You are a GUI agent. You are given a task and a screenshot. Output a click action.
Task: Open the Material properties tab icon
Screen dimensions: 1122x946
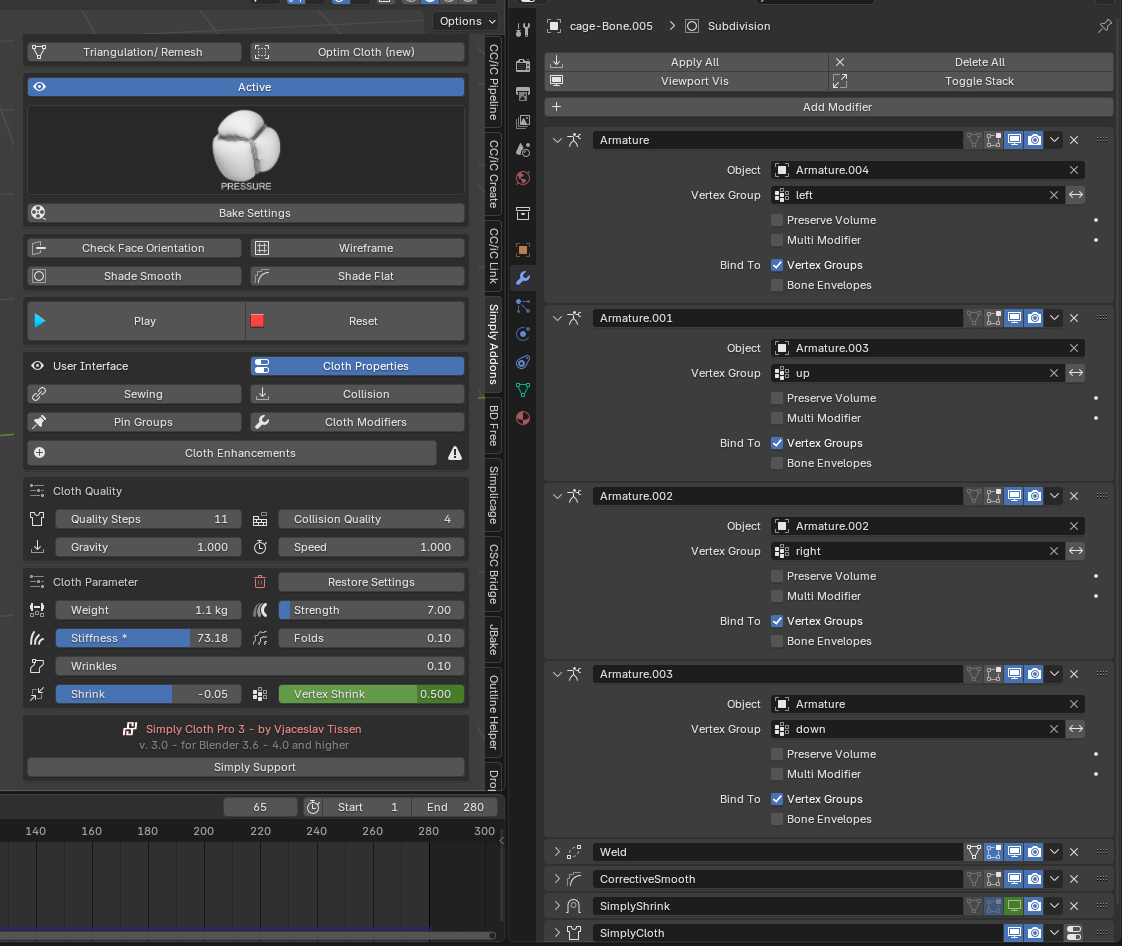tap(522, 417)
